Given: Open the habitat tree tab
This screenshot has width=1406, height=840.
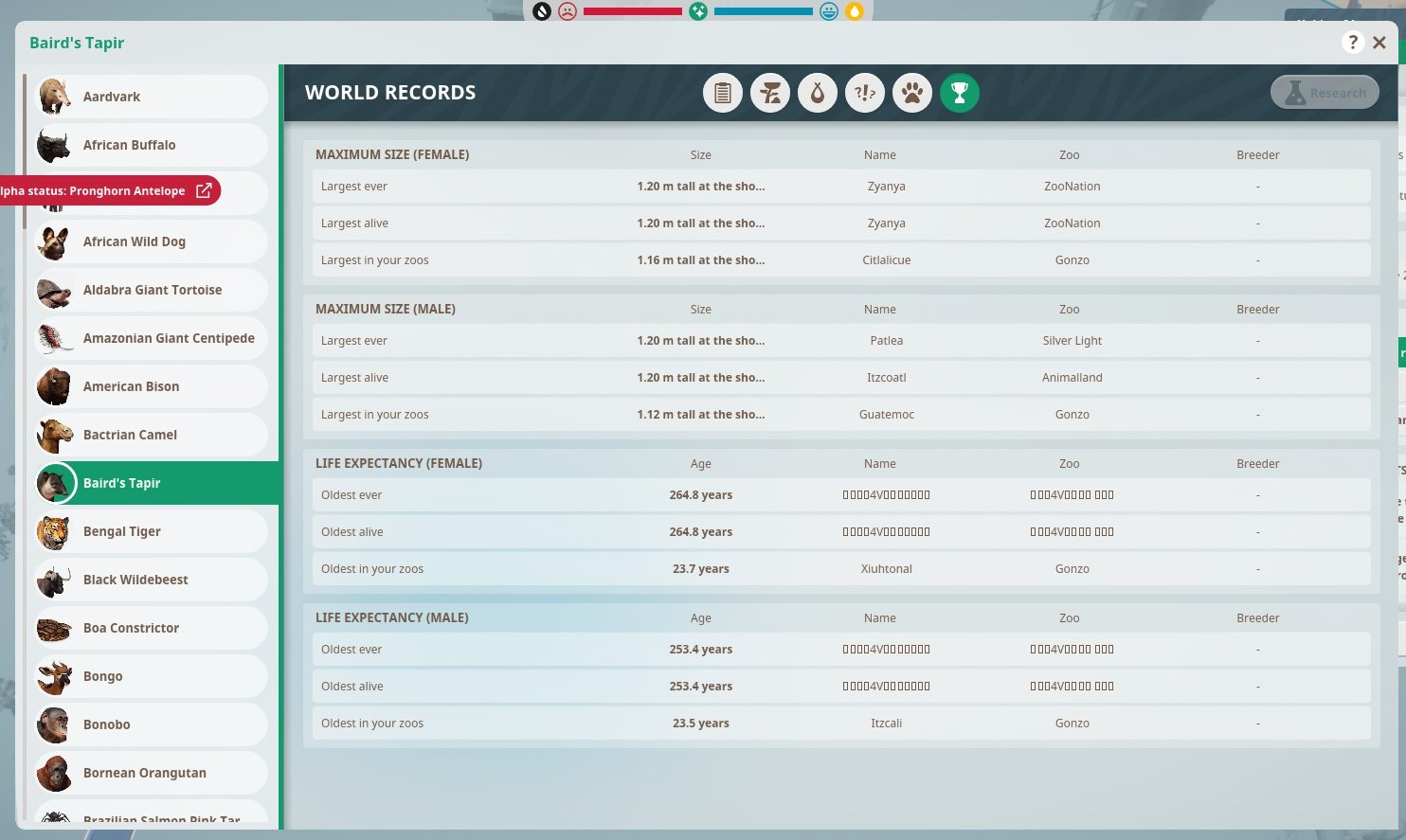Looking at the screenshot, I should click(770, 93).
